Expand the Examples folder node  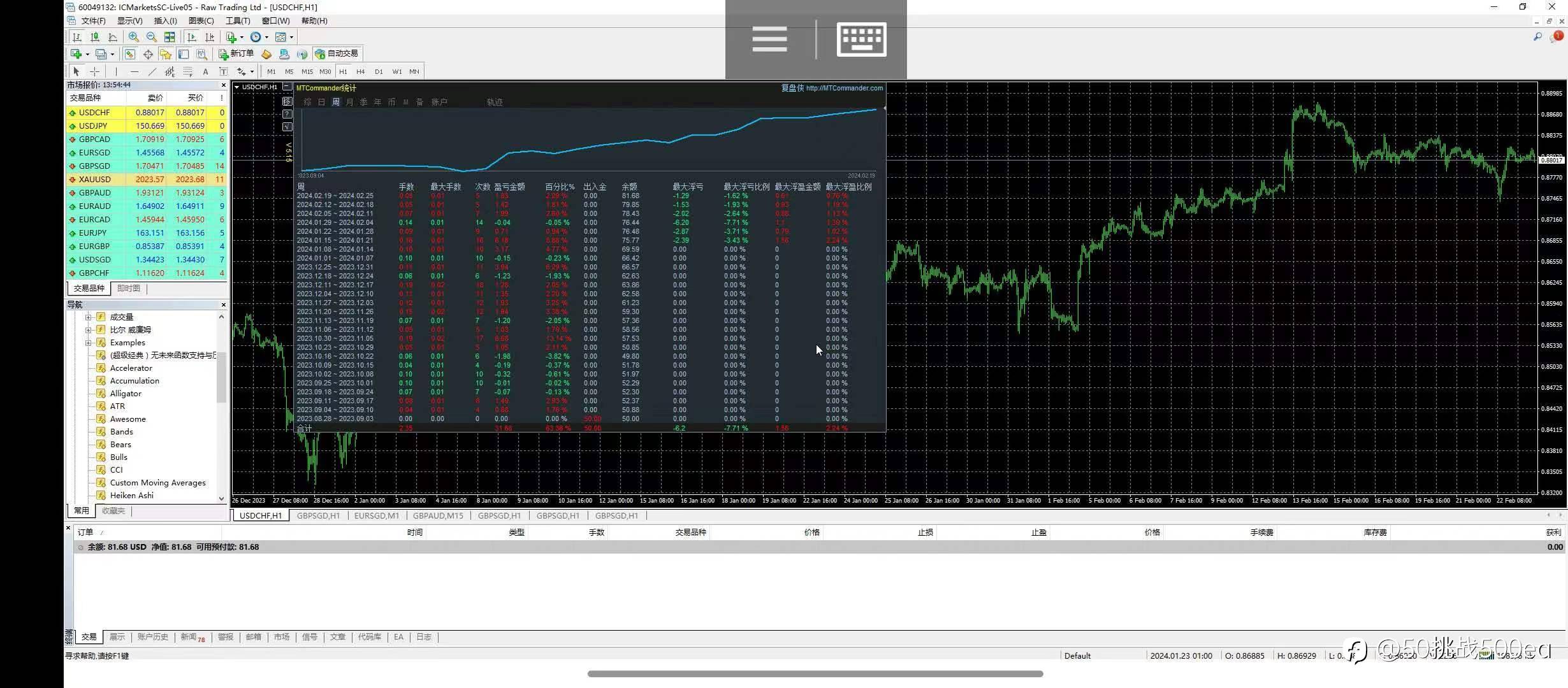[89, 342]
